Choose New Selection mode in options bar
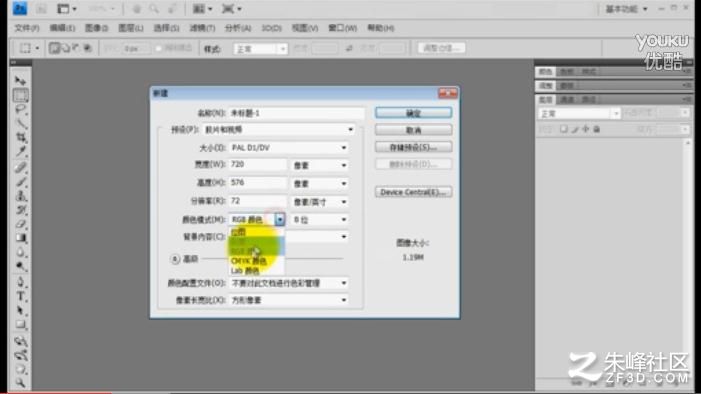701x394 pixels. tap(55, 48)
